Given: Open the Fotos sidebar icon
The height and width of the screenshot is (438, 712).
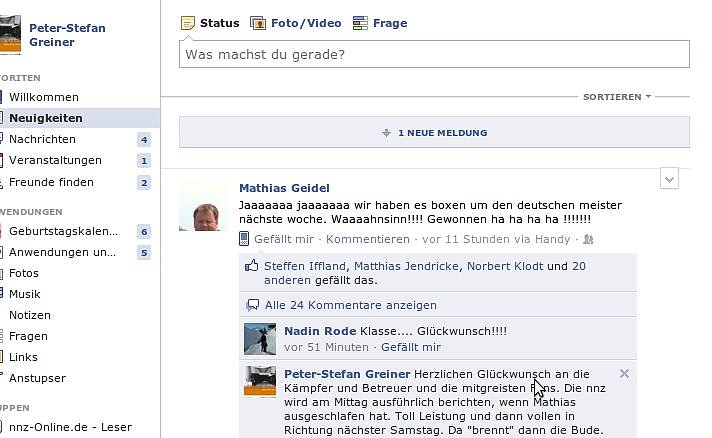Looking at the screenshot, I should click(x=3, y=273).
